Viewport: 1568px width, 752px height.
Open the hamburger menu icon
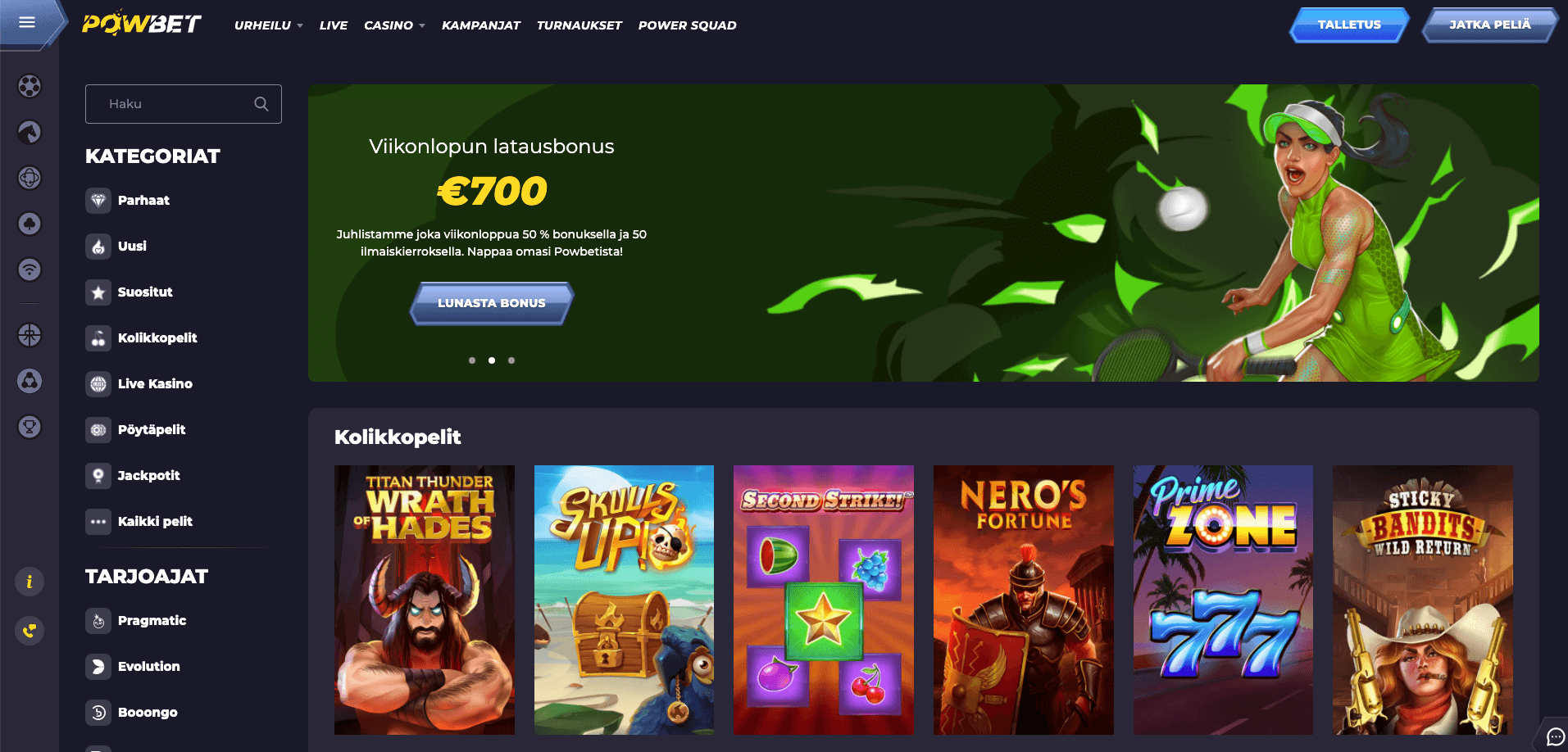27,22
